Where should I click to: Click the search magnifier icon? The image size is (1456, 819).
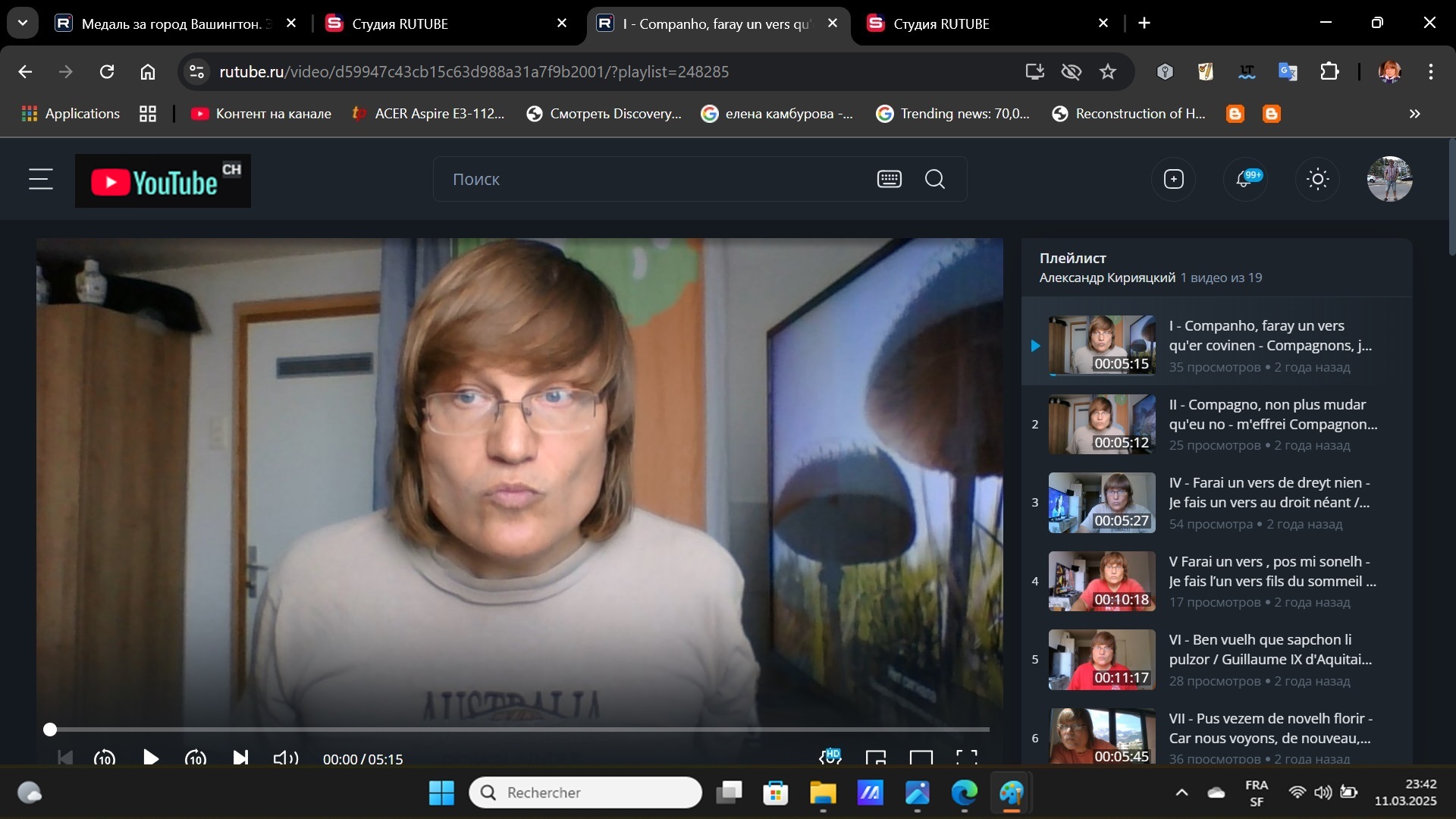pyautogui.click(x=935, y=180)
